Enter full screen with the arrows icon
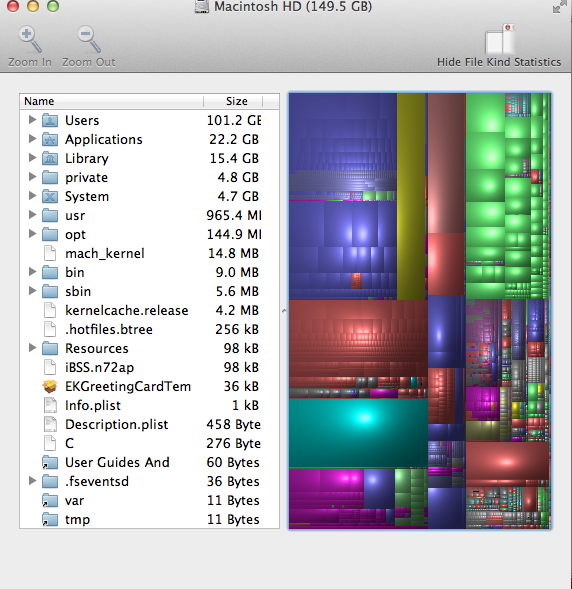 [x=560, y=6]
